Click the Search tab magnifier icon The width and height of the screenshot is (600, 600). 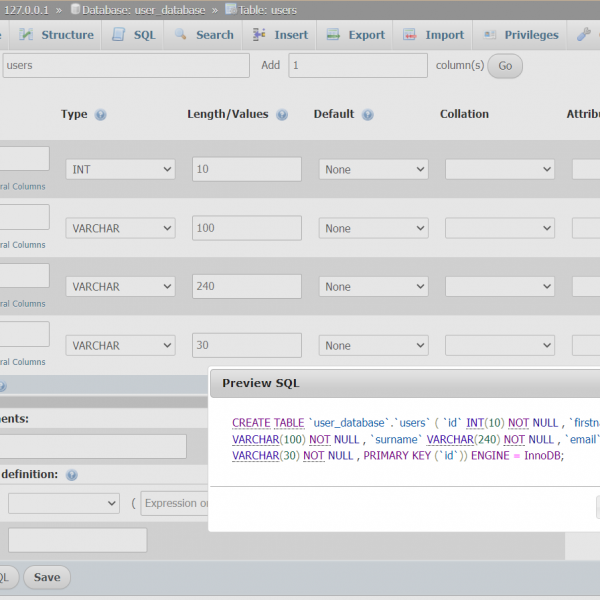tap(181, 34)
